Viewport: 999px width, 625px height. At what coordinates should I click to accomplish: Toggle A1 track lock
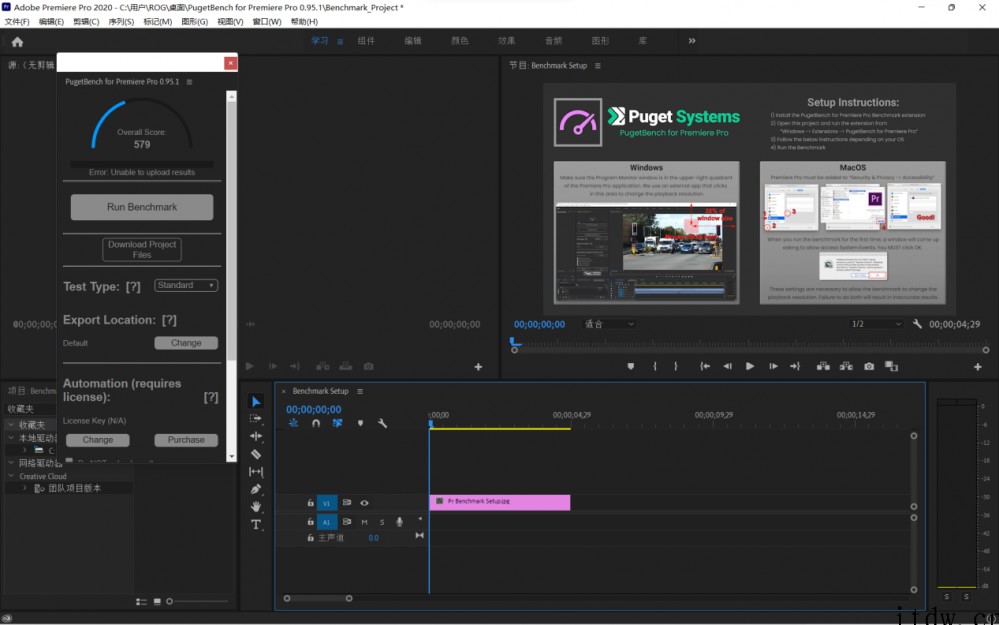[x=310, y=521]
